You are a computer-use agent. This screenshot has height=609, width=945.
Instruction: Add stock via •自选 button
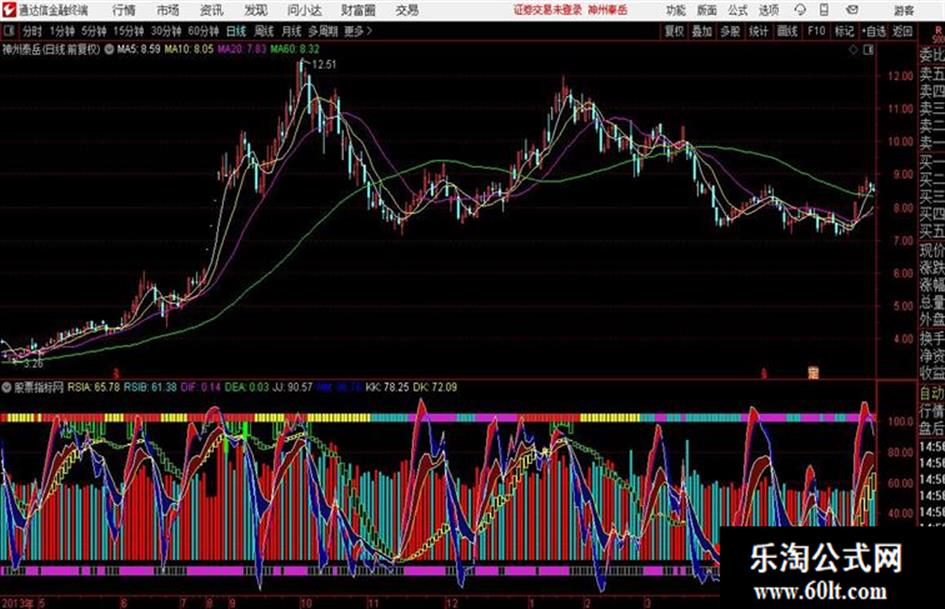pyautogui.click(x=873, y=31)
